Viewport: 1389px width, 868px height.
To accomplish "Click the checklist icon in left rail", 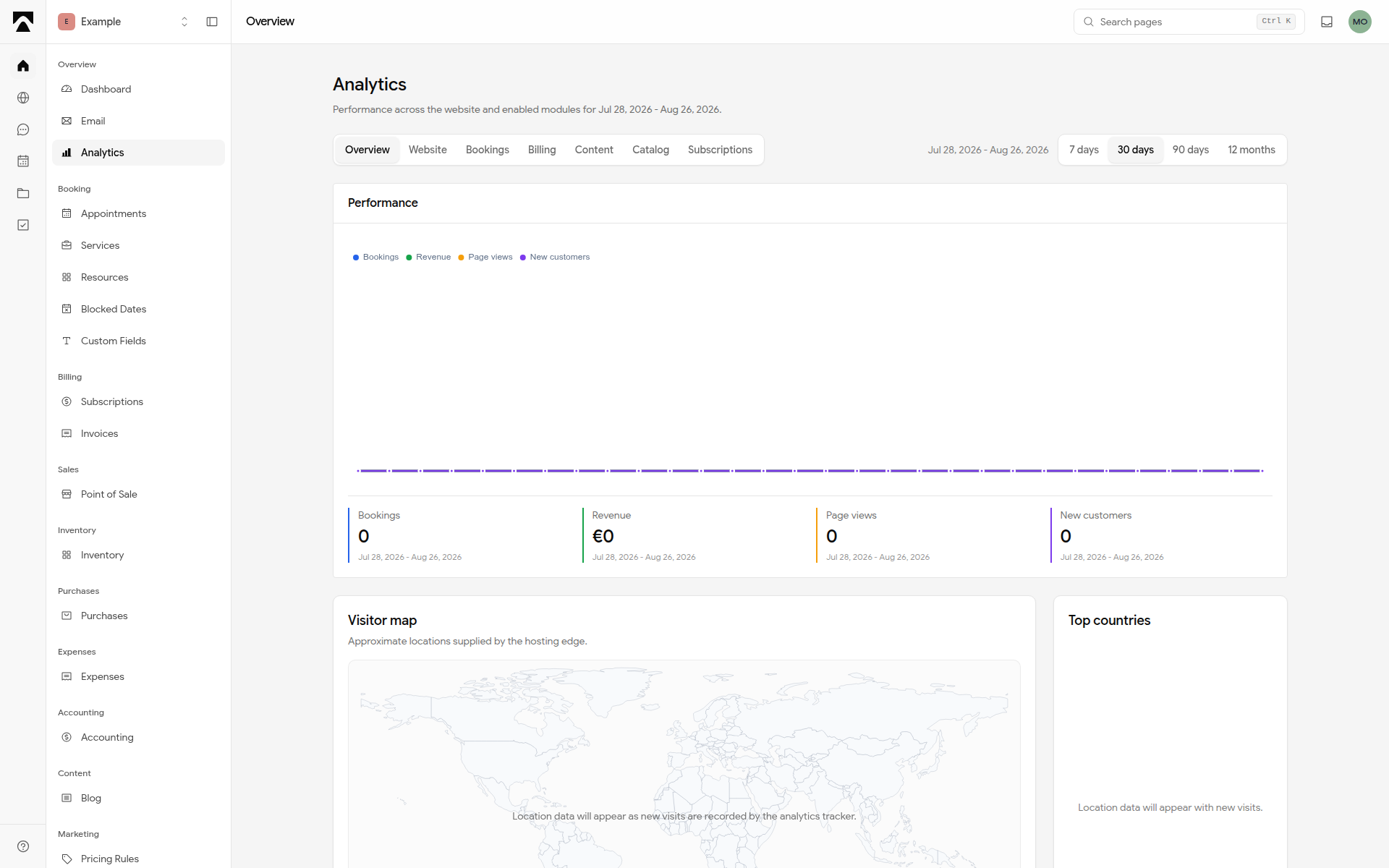I will 23,225.
